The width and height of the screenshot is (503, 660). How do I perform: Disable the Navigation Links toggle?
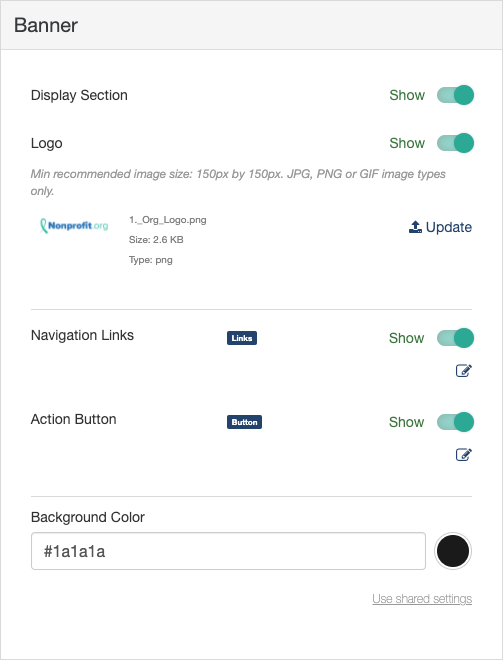pos(455,338)
